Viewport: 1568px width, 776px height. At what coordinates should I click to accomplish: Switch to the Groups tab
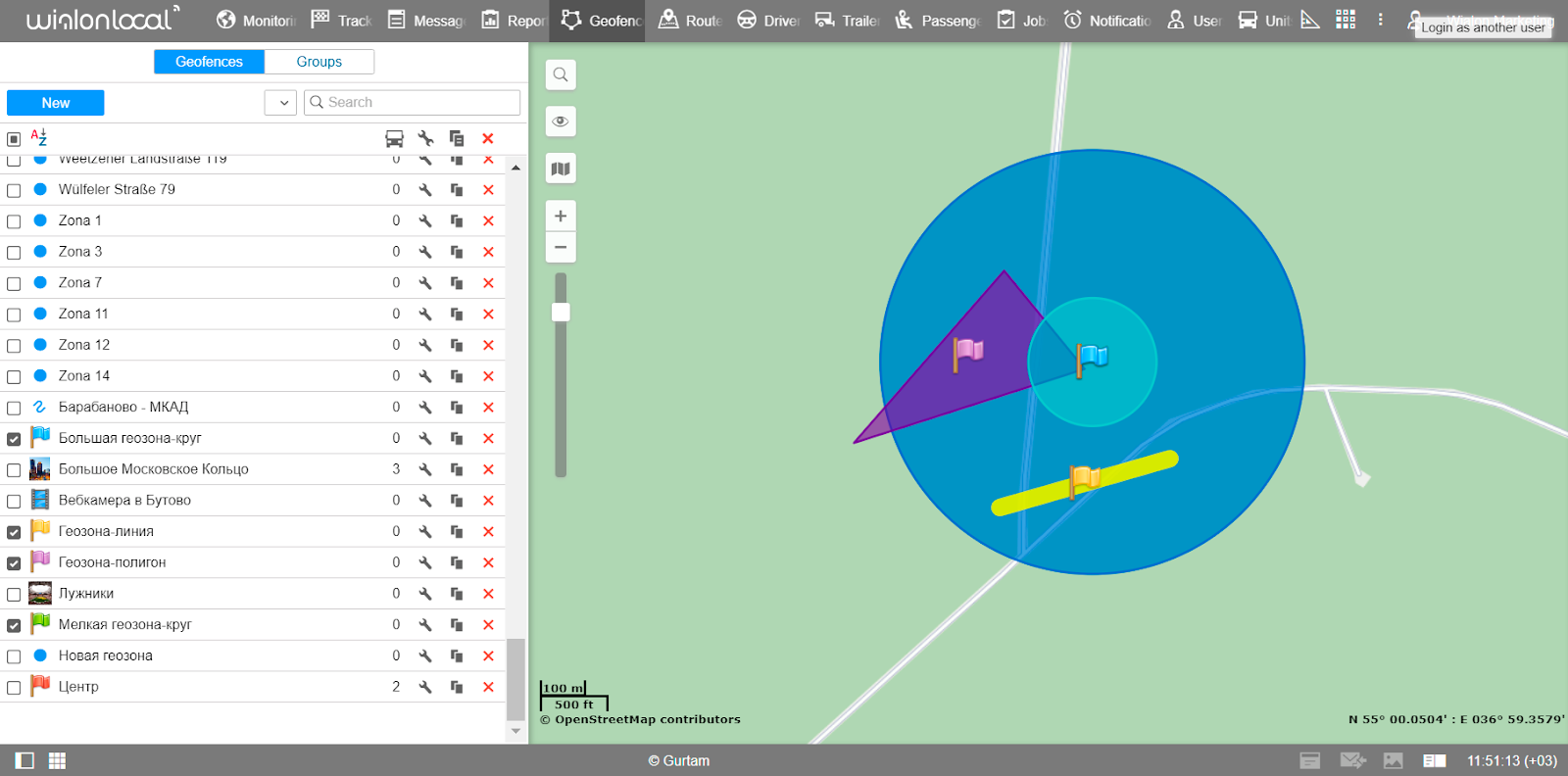(319, 62)
